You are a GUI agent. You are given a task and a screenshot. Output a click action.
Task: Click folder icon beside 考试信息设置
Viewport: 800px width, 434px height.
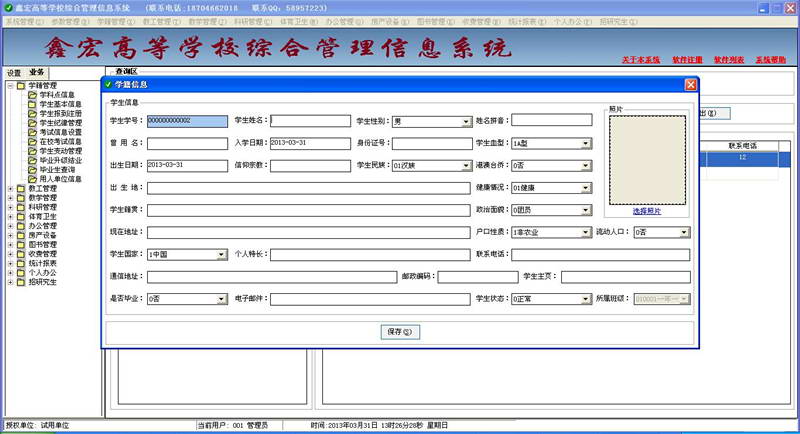[32, 132]
